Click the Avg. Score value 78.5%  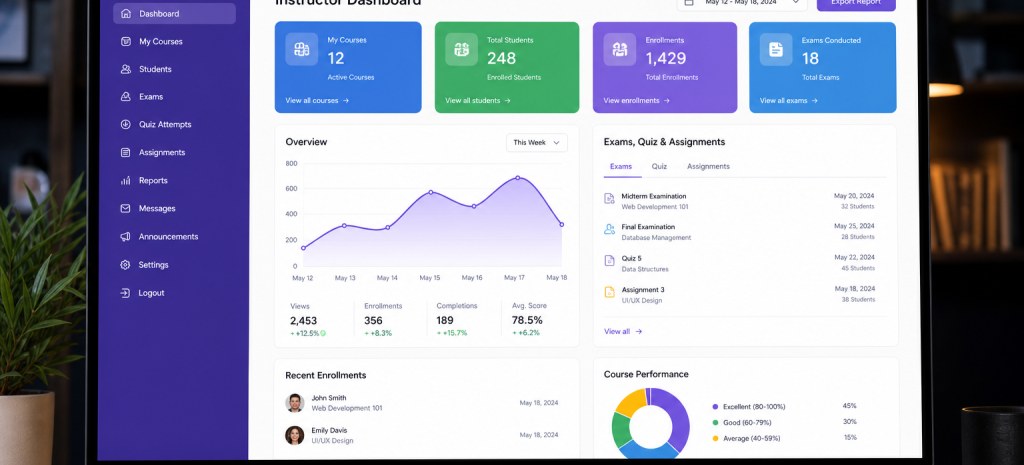tap(527, 321)
